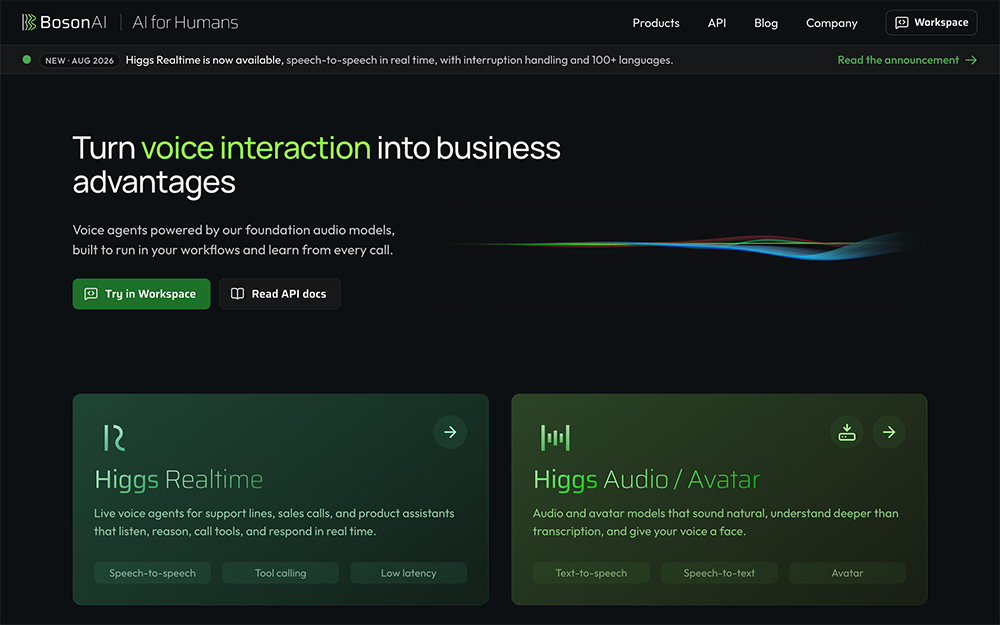Click the AI for Humans tagline

(185, 22)
